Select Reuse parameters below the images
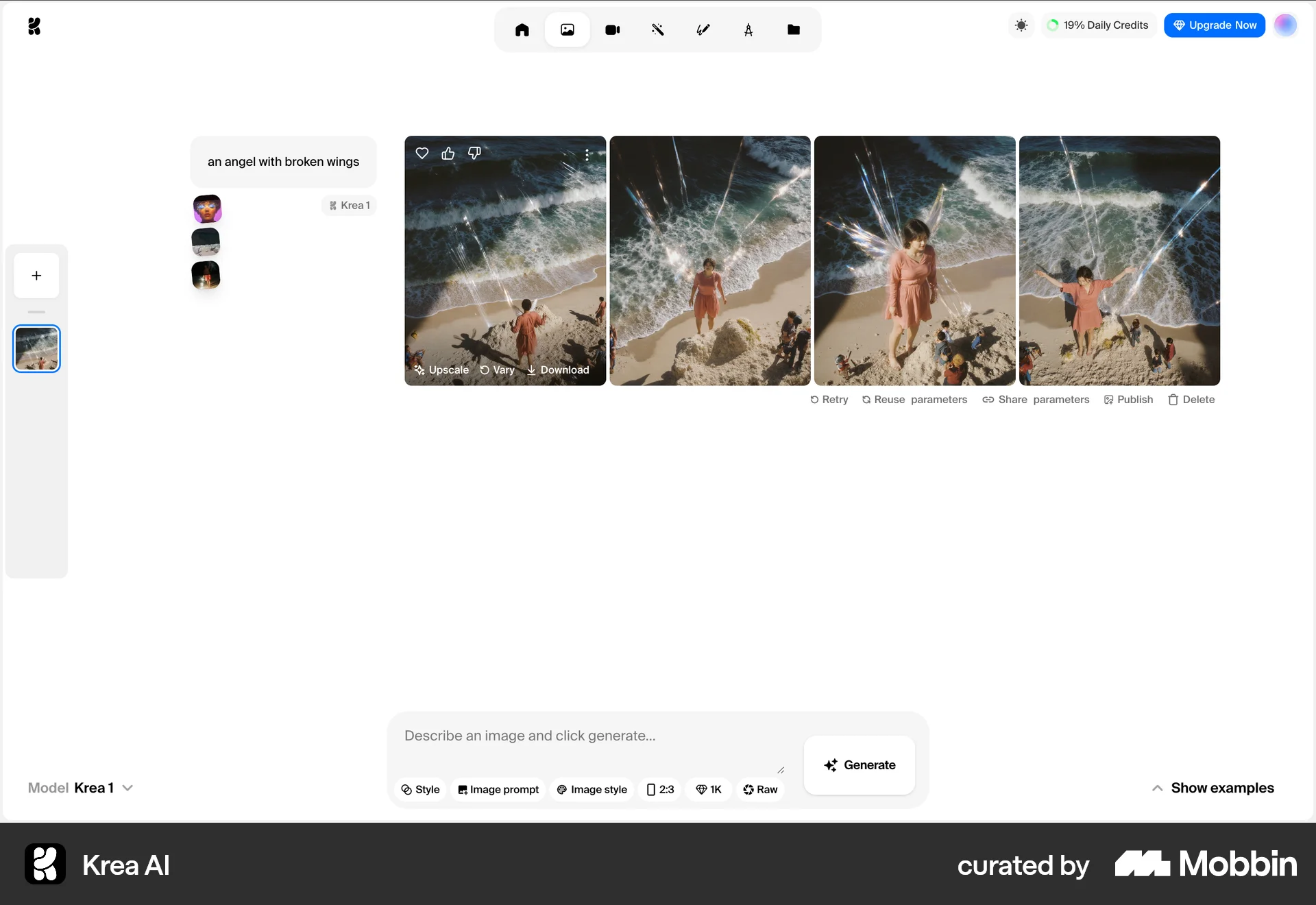 point(914,399)
